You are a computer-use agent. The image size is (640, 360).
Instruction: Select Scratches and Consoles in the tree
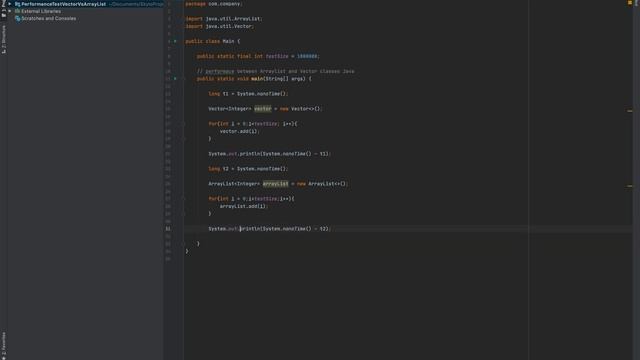coord(48,18)
